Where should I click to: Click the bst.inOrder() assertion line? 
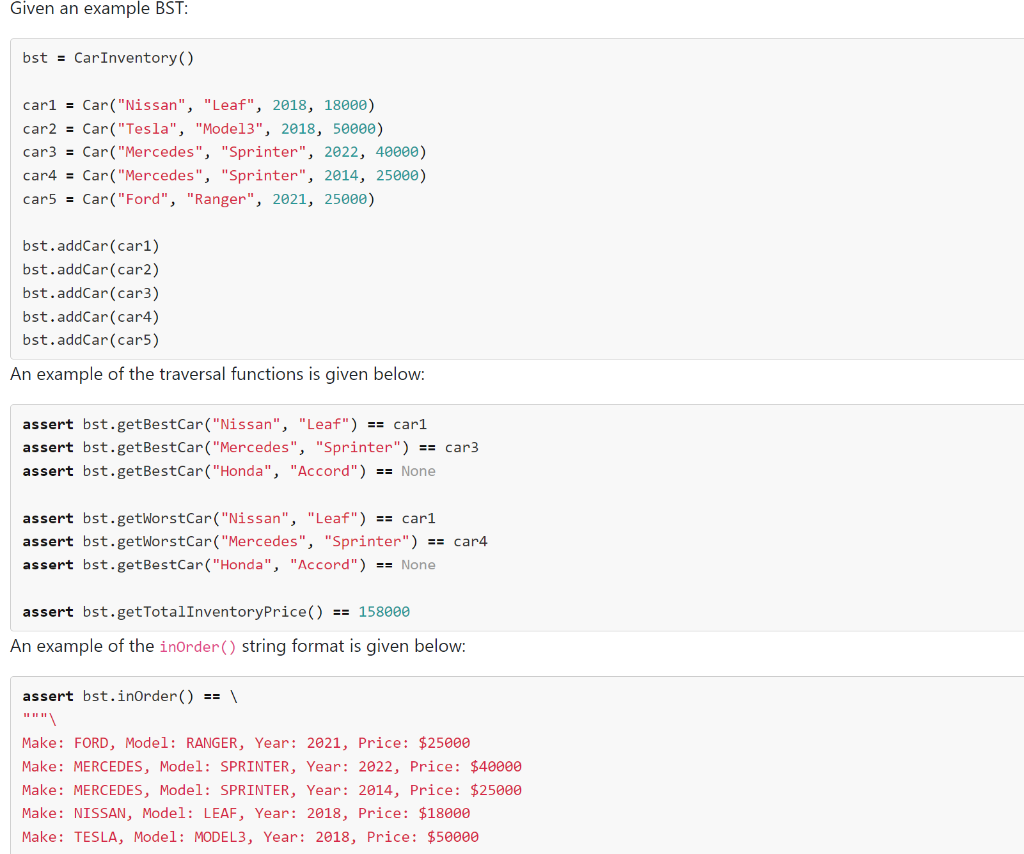(x=130, y=695)
